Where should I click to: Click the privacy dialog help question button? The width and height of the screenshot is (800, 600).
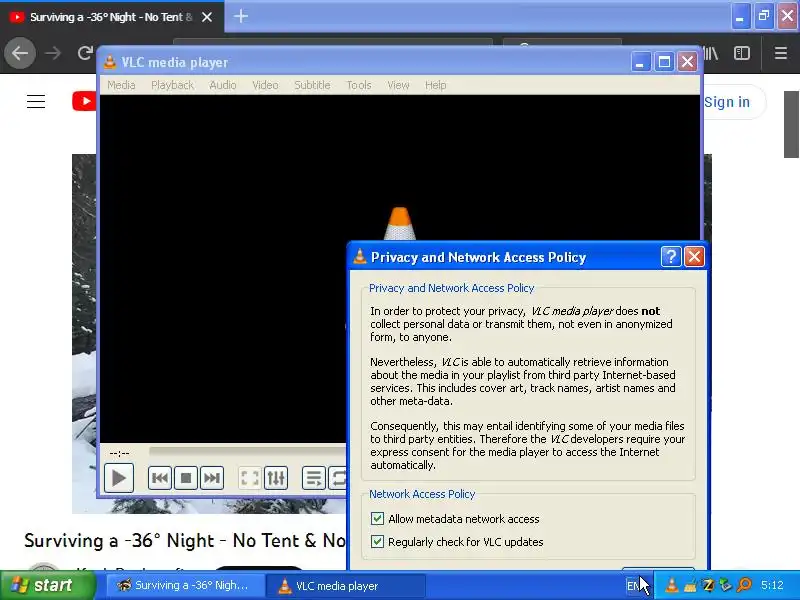tap(670, 257)
